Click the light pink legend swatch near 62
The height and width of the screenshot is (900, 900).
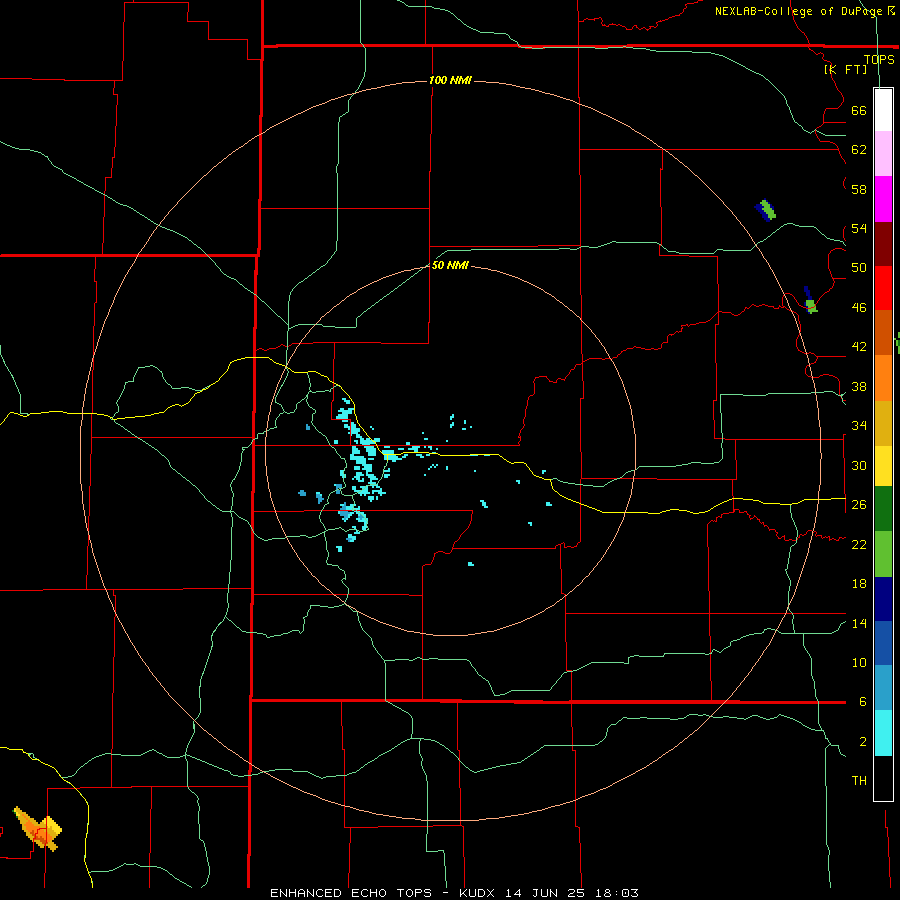tap(883, 153)
